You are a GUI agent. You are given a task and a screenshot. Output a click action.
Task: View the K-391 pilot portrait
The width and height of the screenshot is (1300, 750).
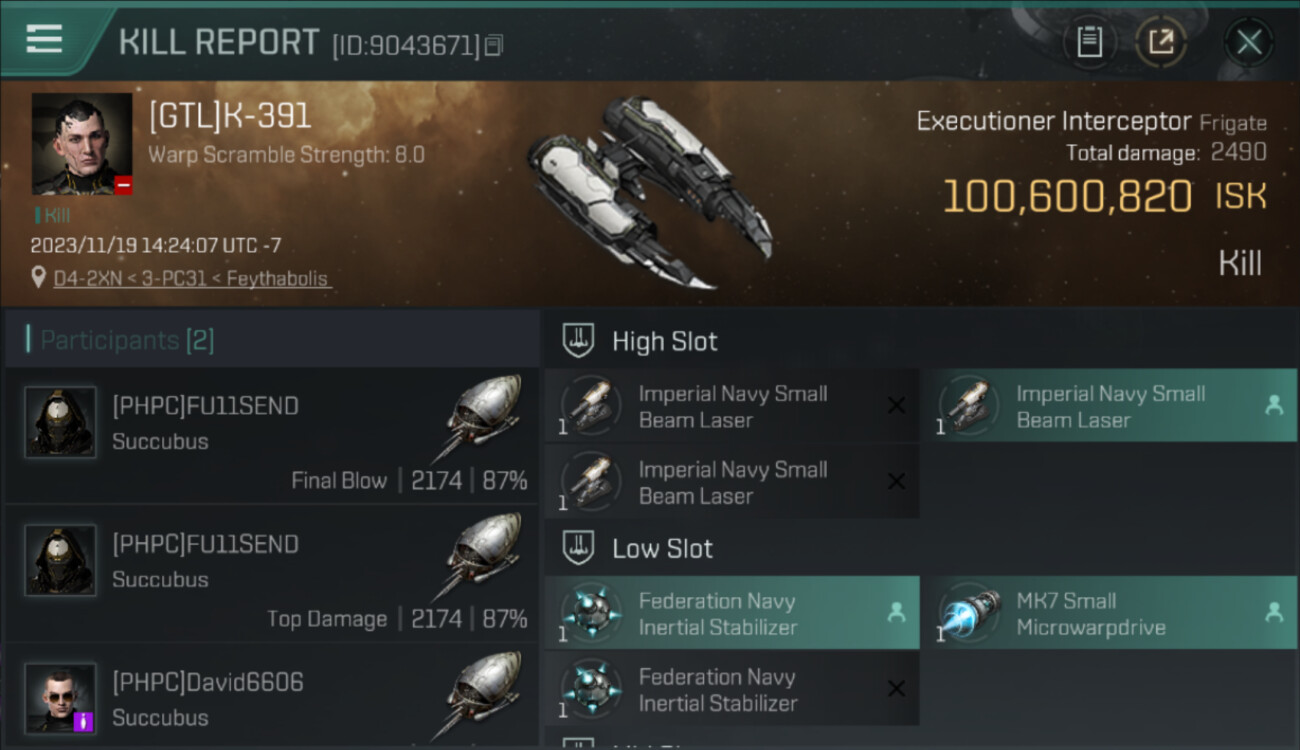point(82,143)
